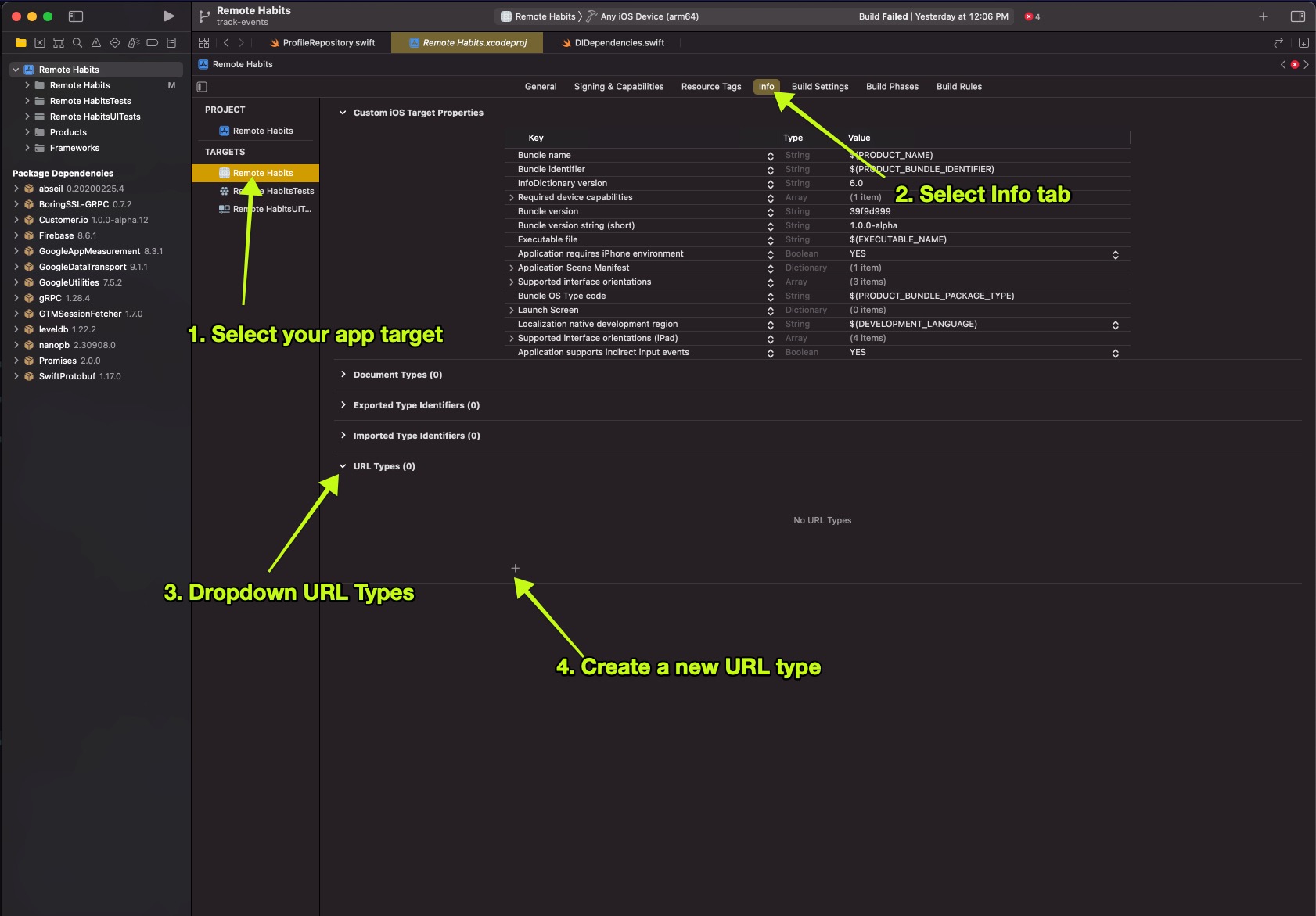Image resolution: width=1316 pixels, height=916 pixels.
Task: Open the Find navigator
Action: click(77, 43)
